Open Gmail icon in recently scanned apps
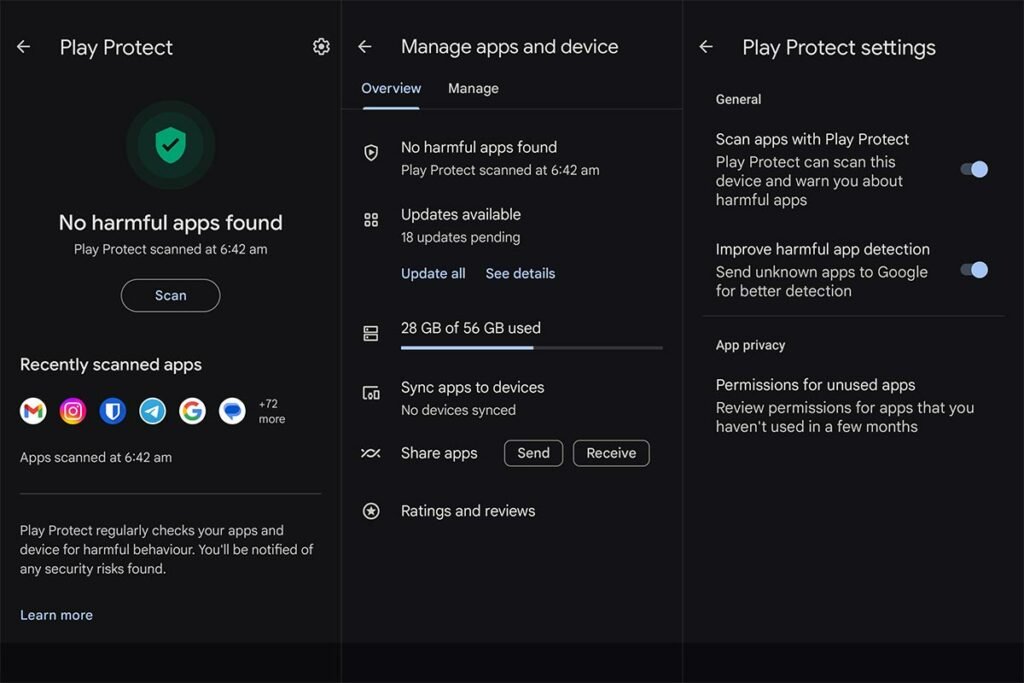Viewport: 1024px width, 683px height. (33, 411)
